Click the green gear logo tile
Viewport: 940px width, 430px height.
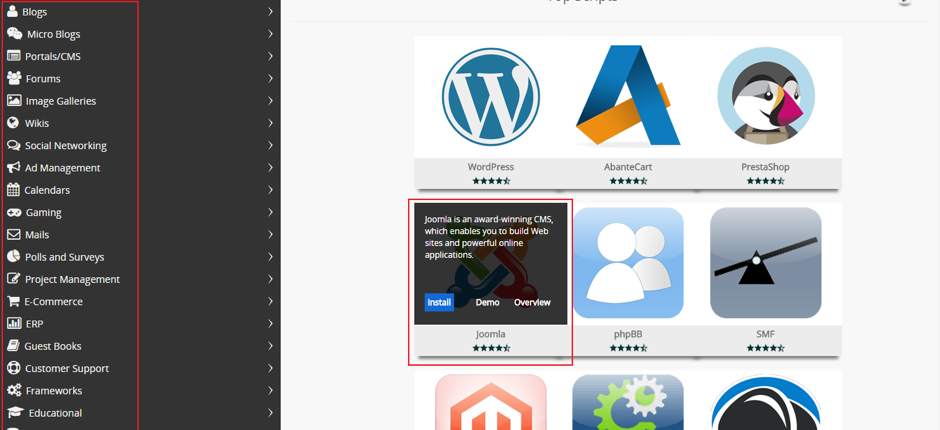[628, 402]
